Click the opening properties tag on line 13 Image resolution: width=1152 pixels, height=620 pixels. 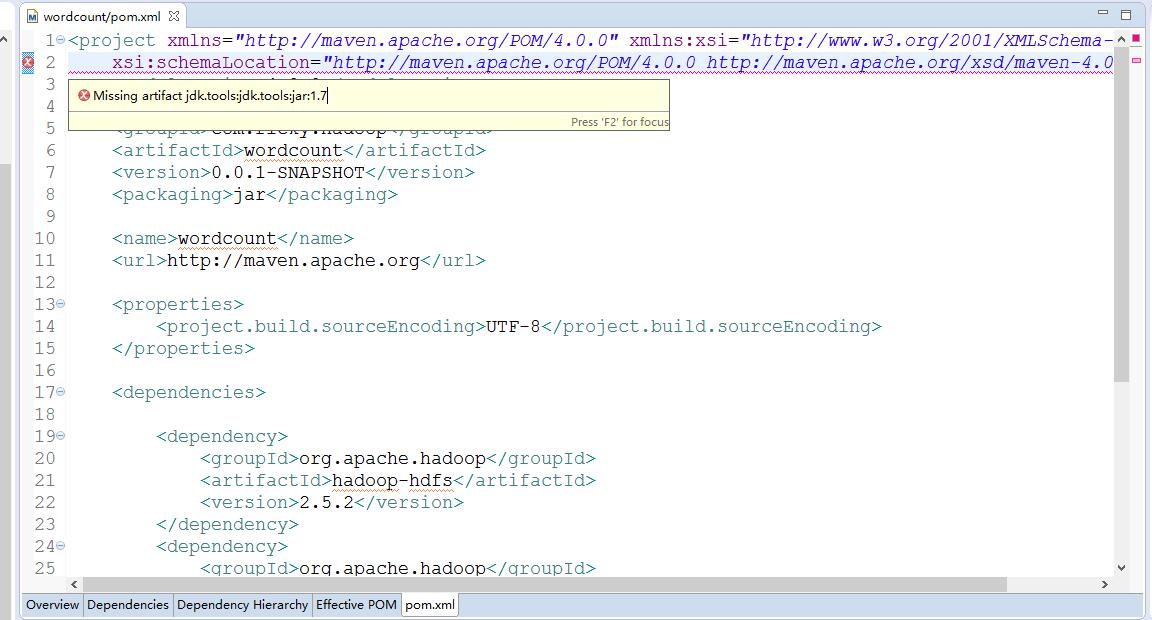coord(178,304)
